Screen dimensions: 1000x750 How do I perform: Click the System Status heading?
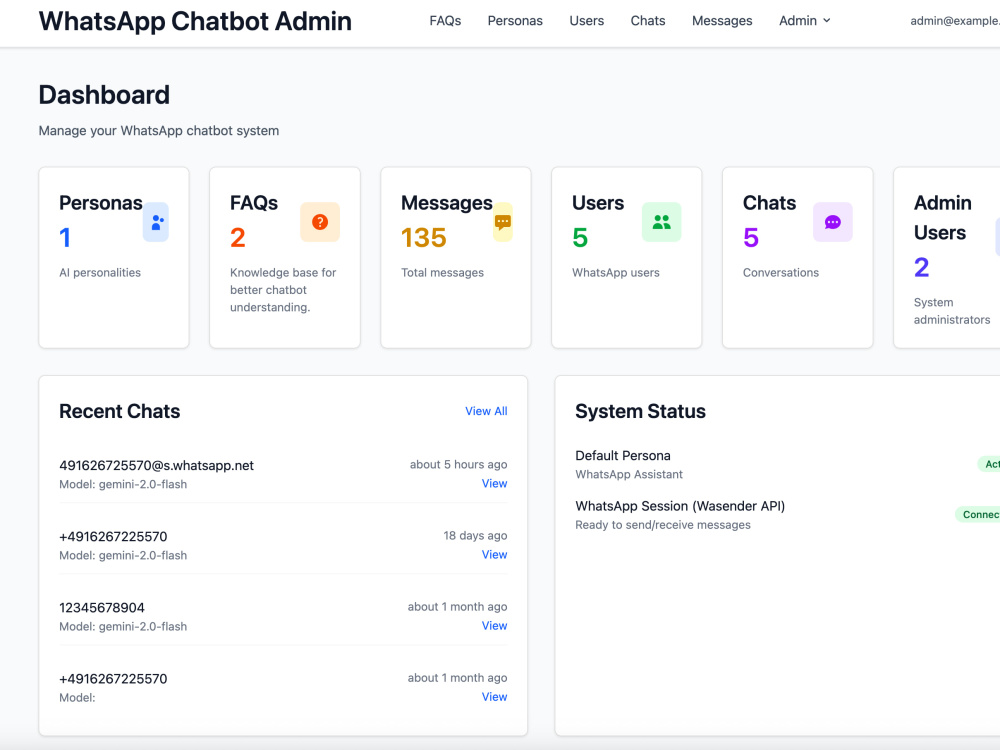click(x=640, y=411)
